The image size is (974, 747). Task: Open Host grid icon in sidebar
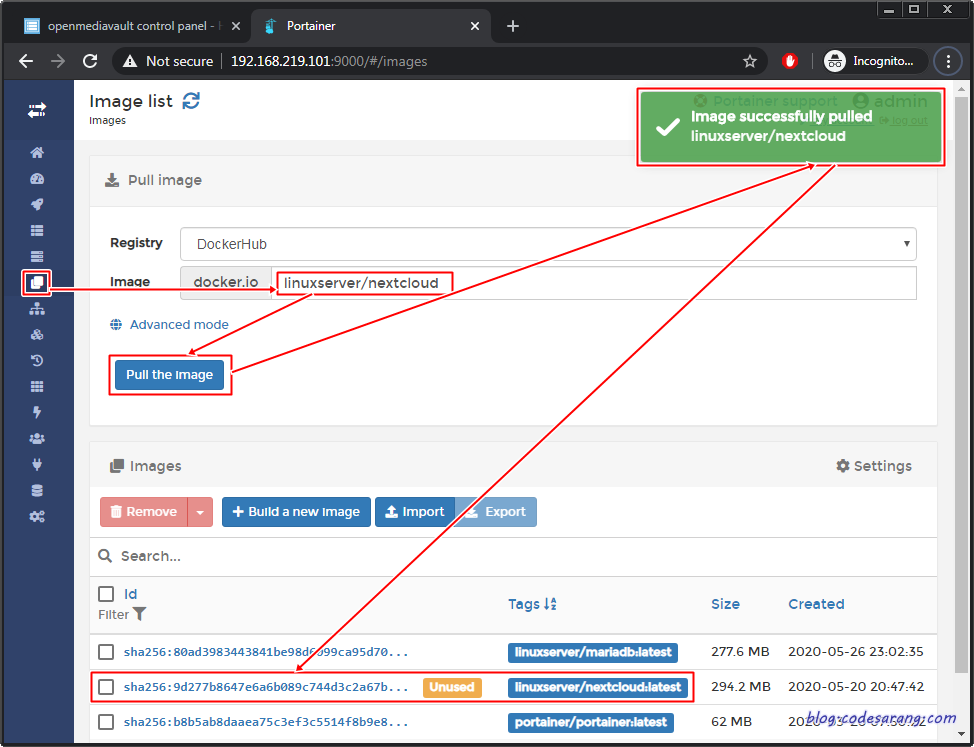coord(37,386)
